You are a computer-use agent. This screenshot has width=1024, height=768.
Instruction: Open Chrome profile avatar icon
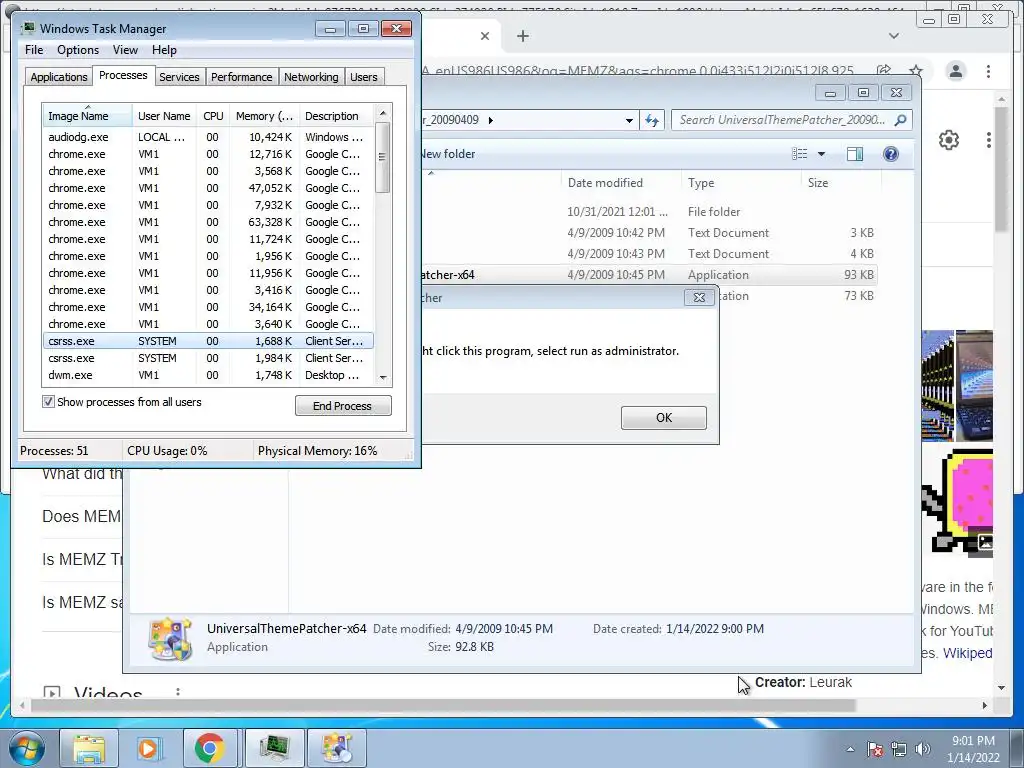955,71
